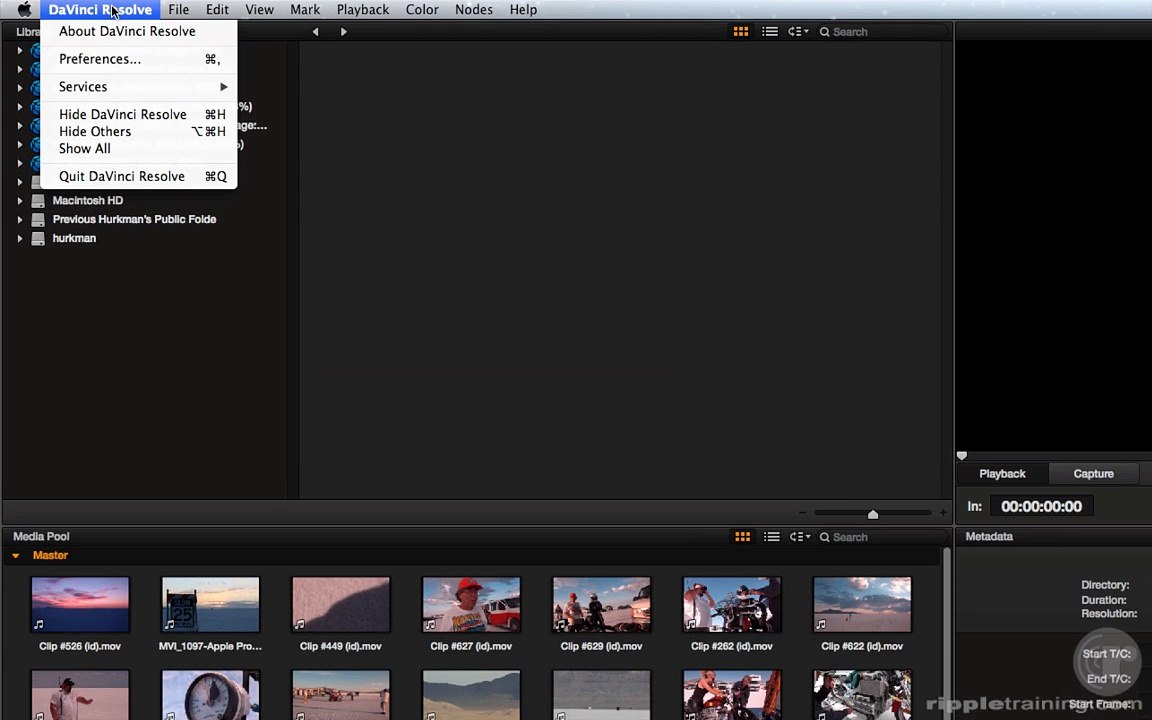The image size is (1152, 720).
Task: Select the Macintosh HD drive icon
Action: (37, 201)
